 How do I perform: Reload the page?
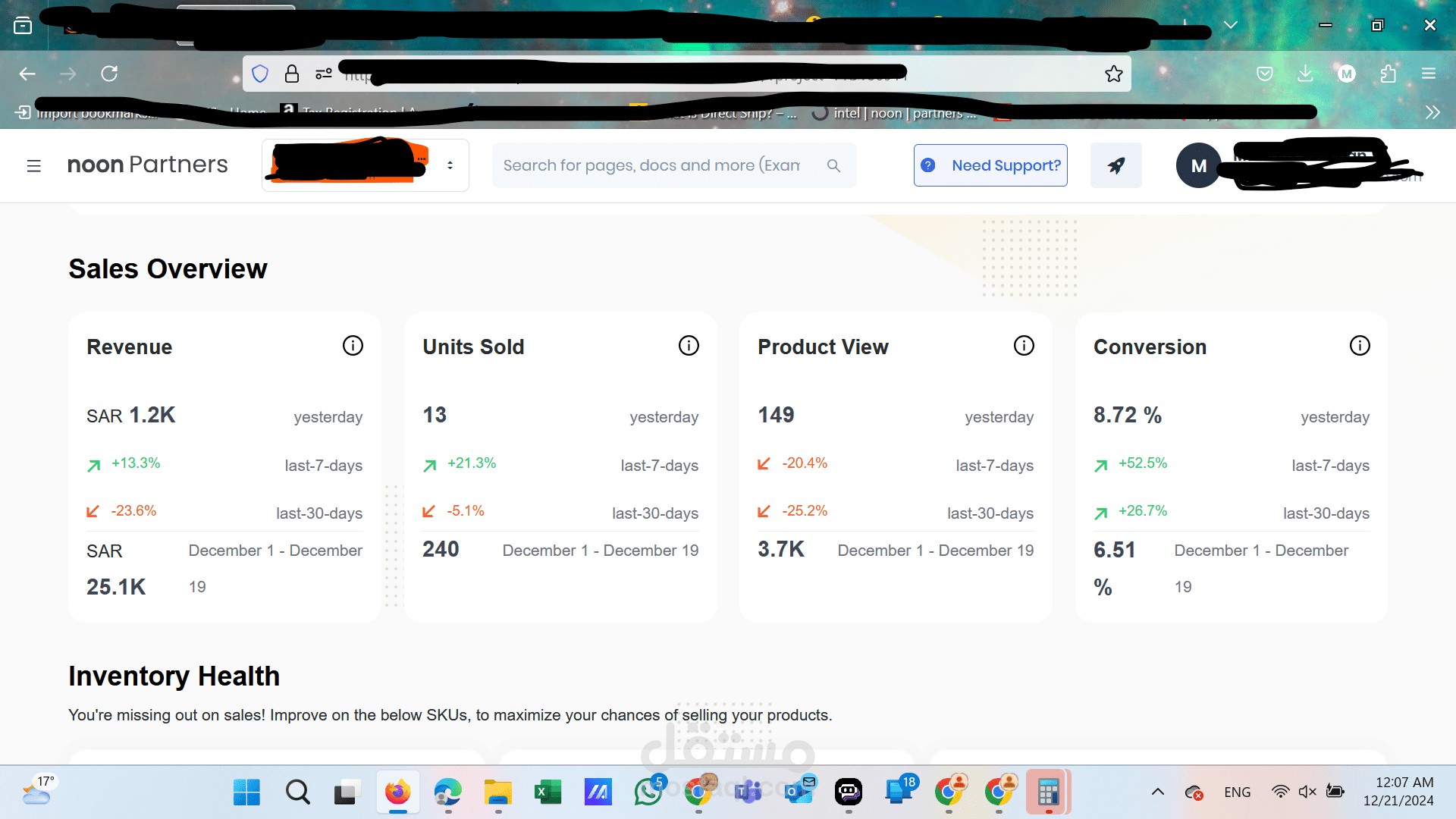[109, 74]
